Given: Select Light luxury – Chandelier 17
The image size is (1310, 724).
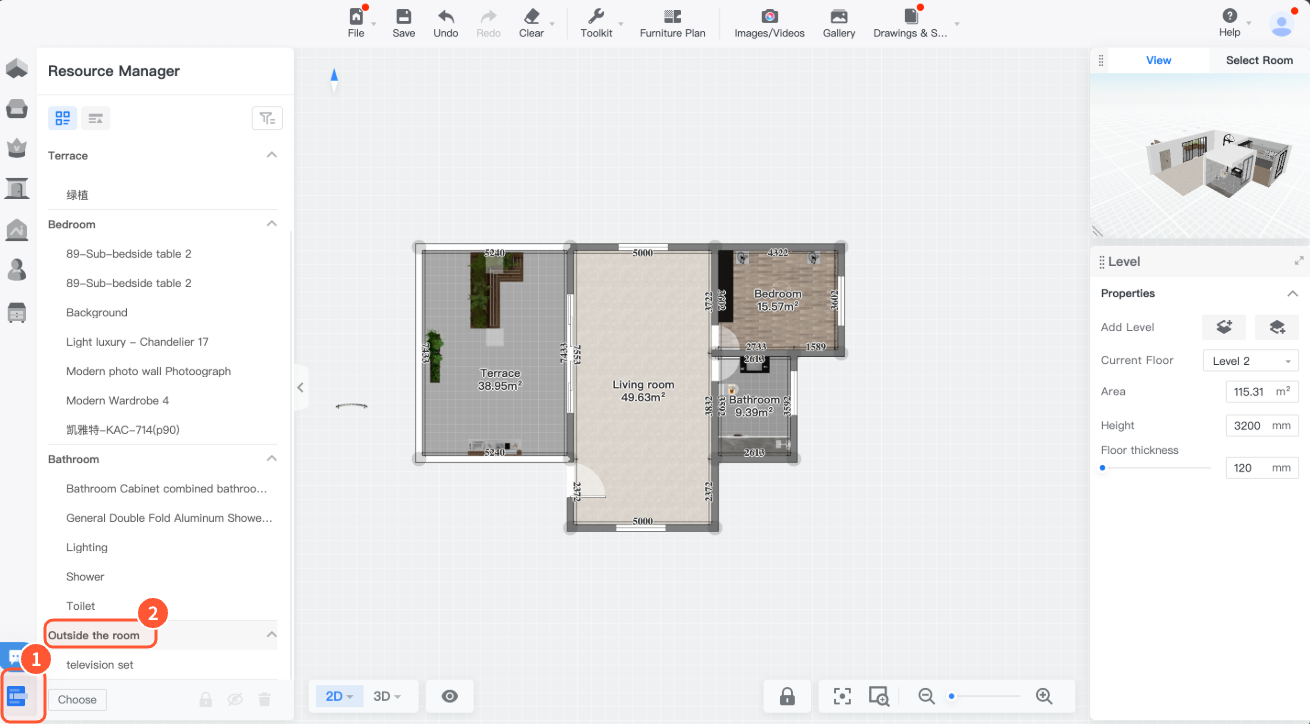Looking at the screenshot, I should (x=137, y=342).
